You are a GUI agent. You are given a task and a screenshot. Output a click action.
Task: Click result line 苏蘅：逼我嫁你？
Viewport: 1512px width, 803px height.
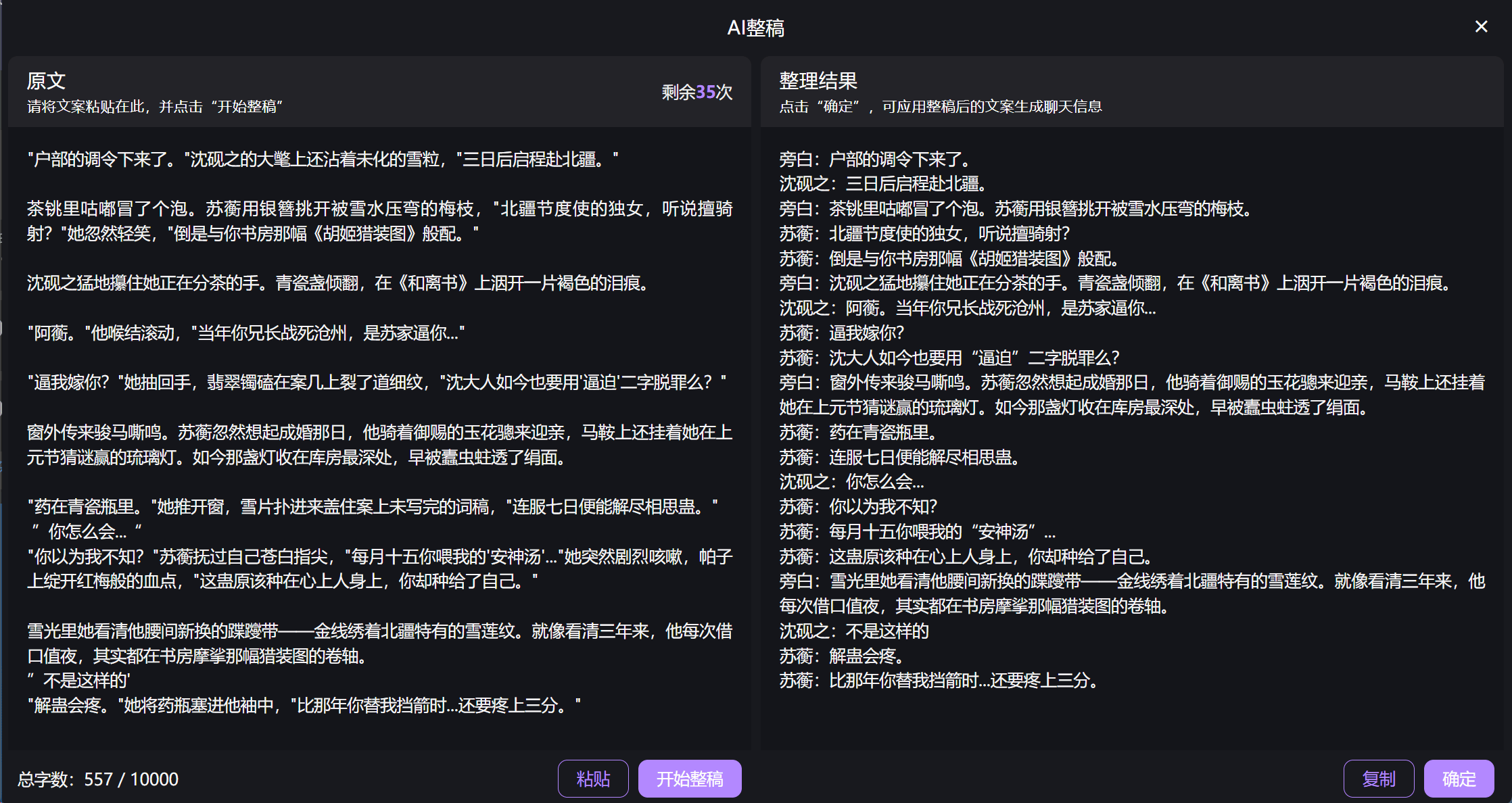pyautogui.click(x=842, y=333)
